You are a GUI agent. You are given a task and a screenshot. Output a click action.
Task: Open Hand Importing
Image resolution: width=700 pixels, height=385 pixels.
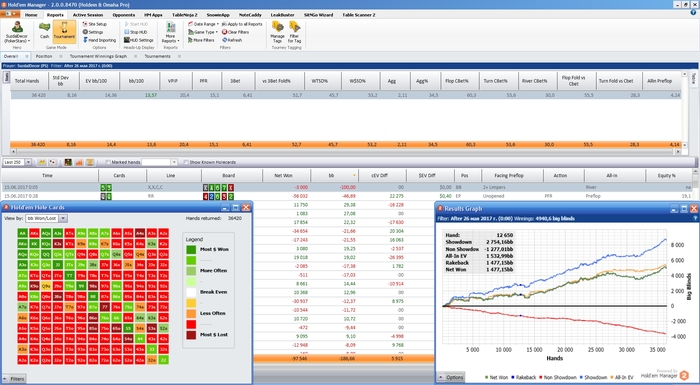99,40
